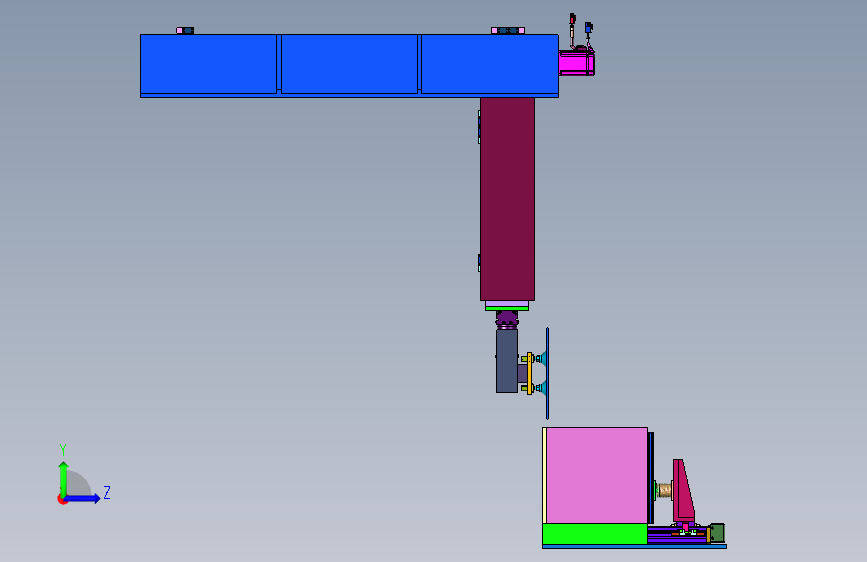Select the maroon vertical column
Screen dimensions: 867x562
[x=508, y=199]
